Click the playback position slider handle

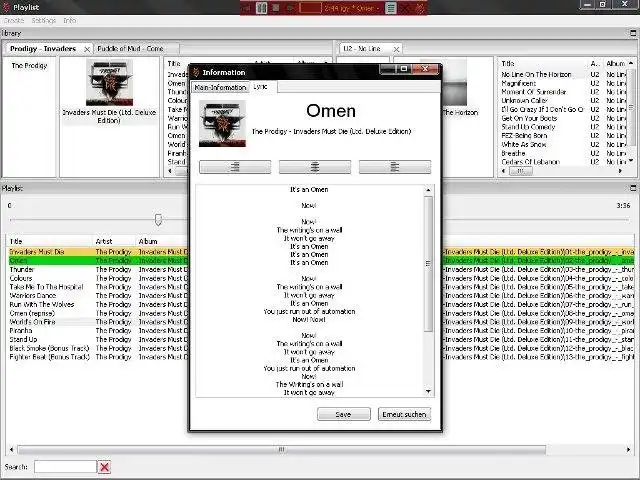(158, 220)
